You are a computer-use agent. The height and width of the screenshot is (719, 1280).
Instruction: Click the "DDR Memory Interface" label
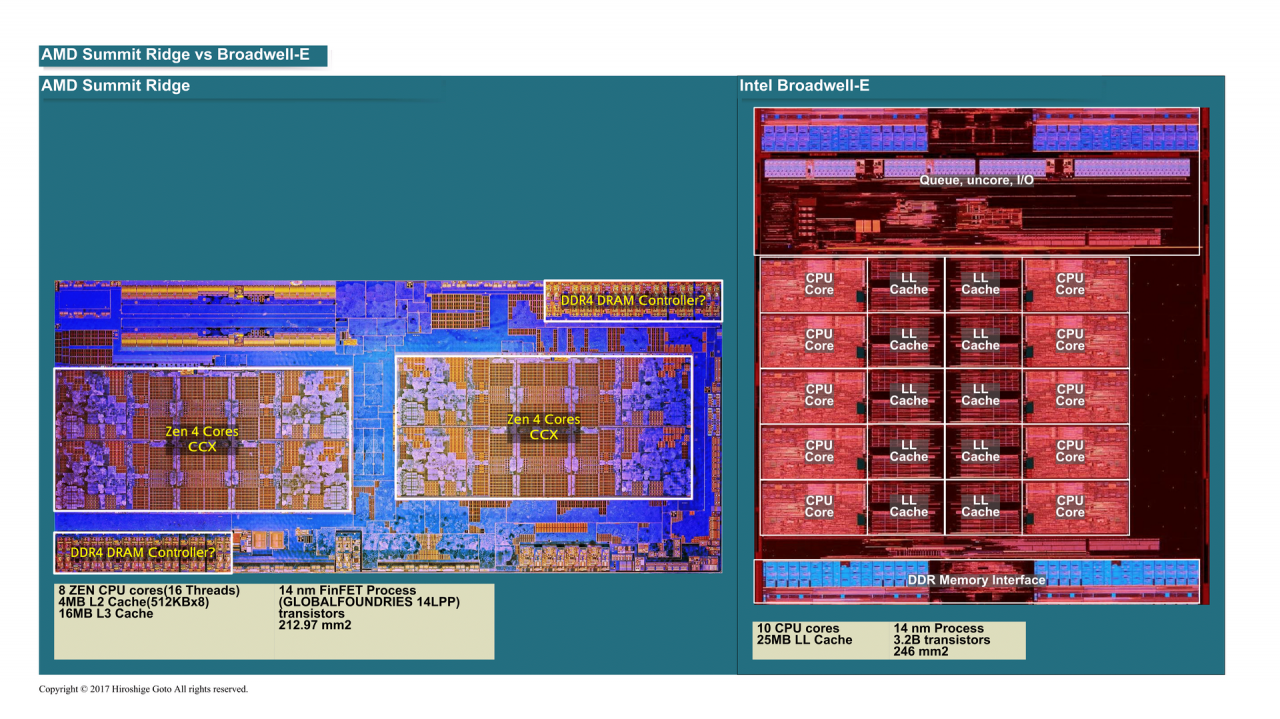click(976, 580)
